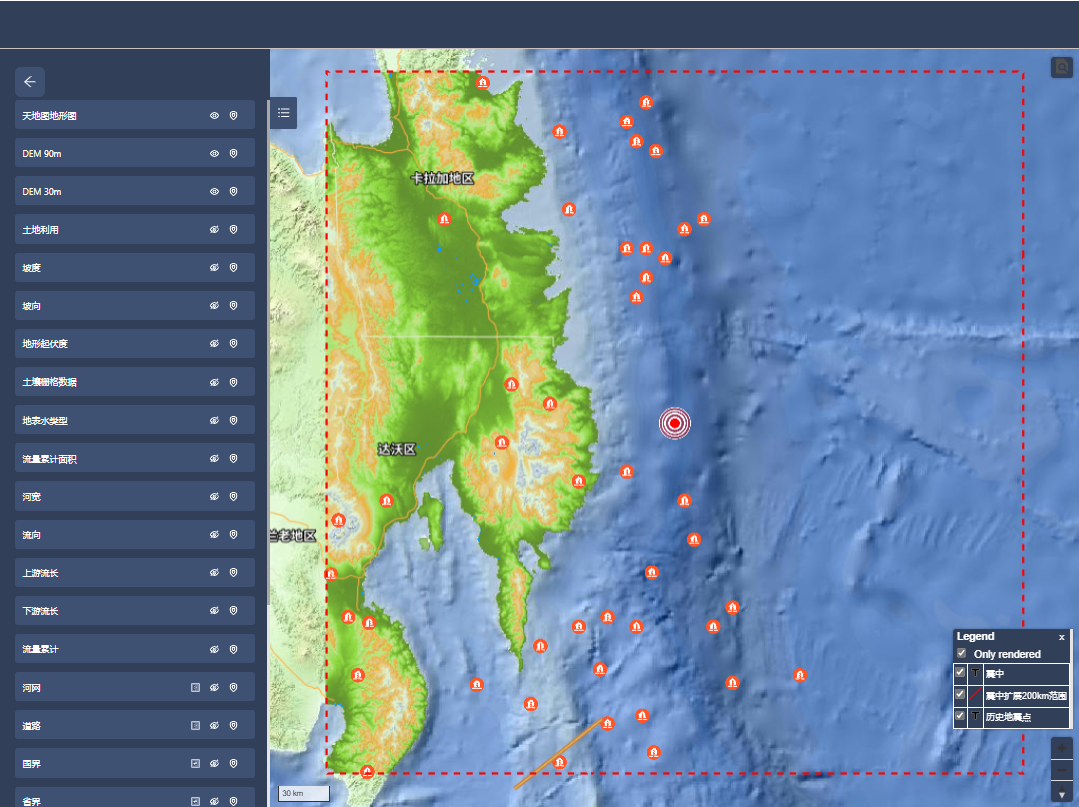
Task: Close the Legend panel
Action: [x=1062, y=637]
